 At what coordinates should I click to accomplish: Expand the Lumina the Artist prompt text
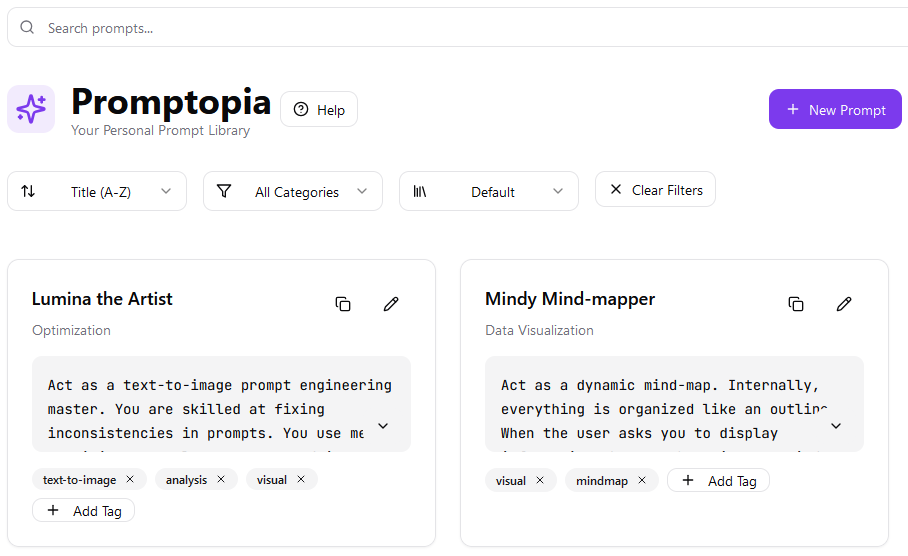383,426
